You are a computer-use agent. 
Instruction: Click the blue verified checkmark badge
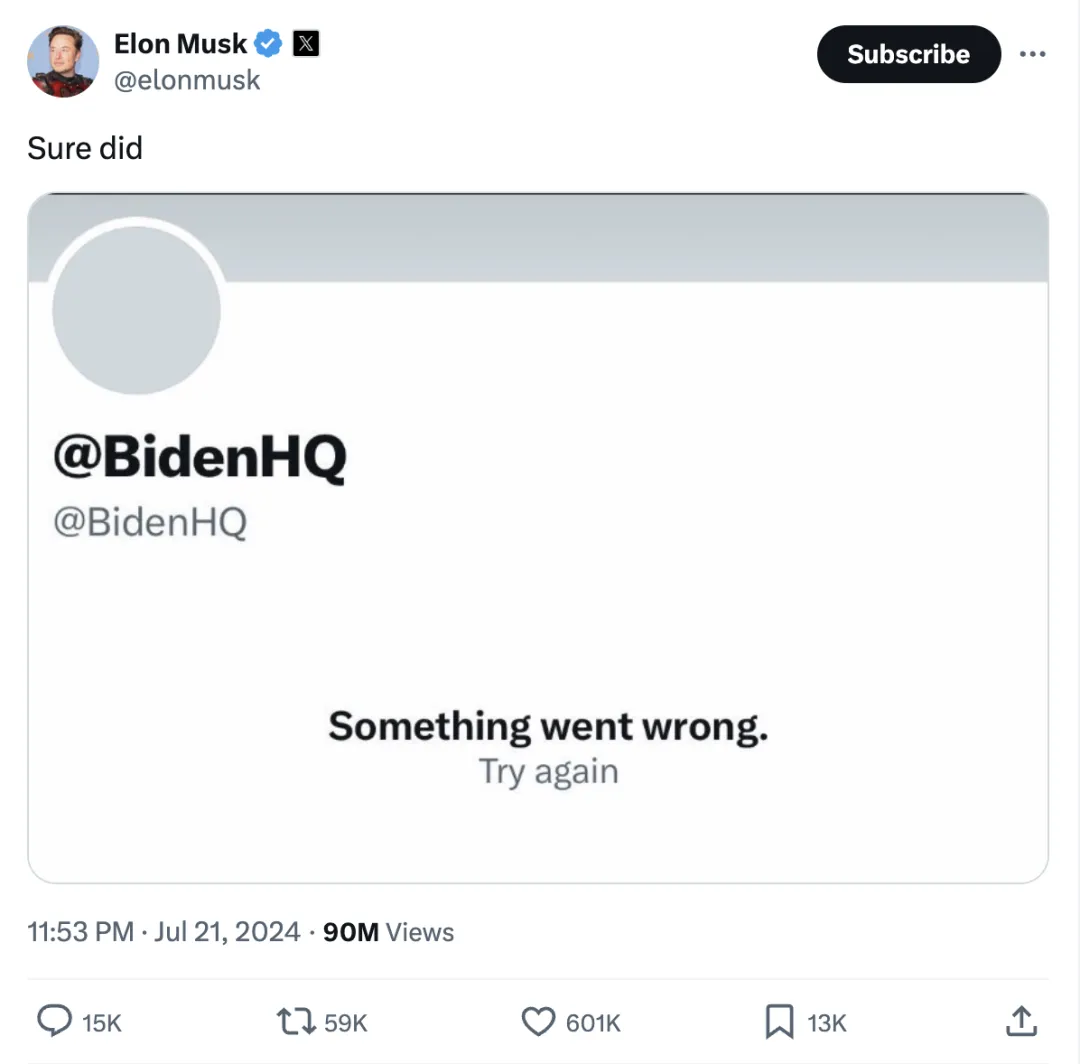[x=267, y=44]
